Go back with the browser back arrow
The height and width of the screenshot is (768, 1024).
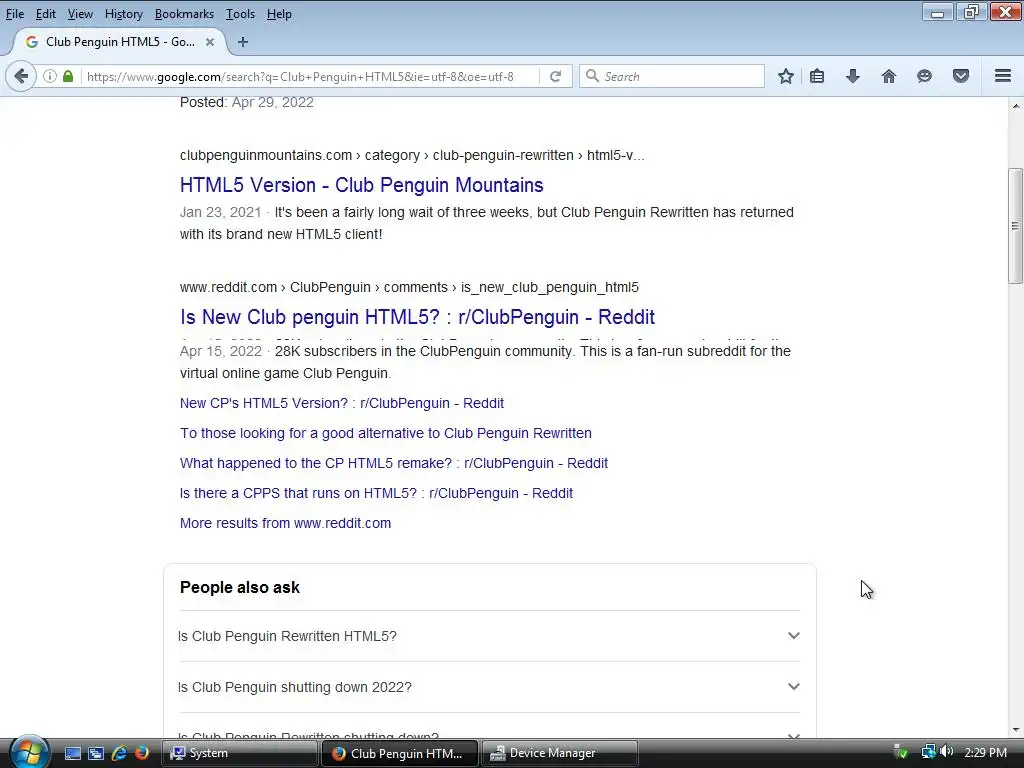click(21, 76)
